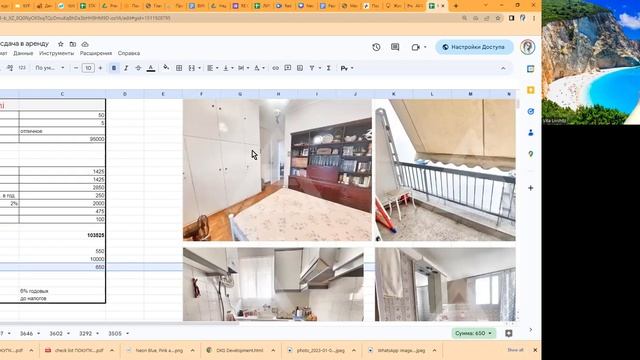640x360 pixels.
Task: Star the spreadsheet document
Action: [60, 44]
